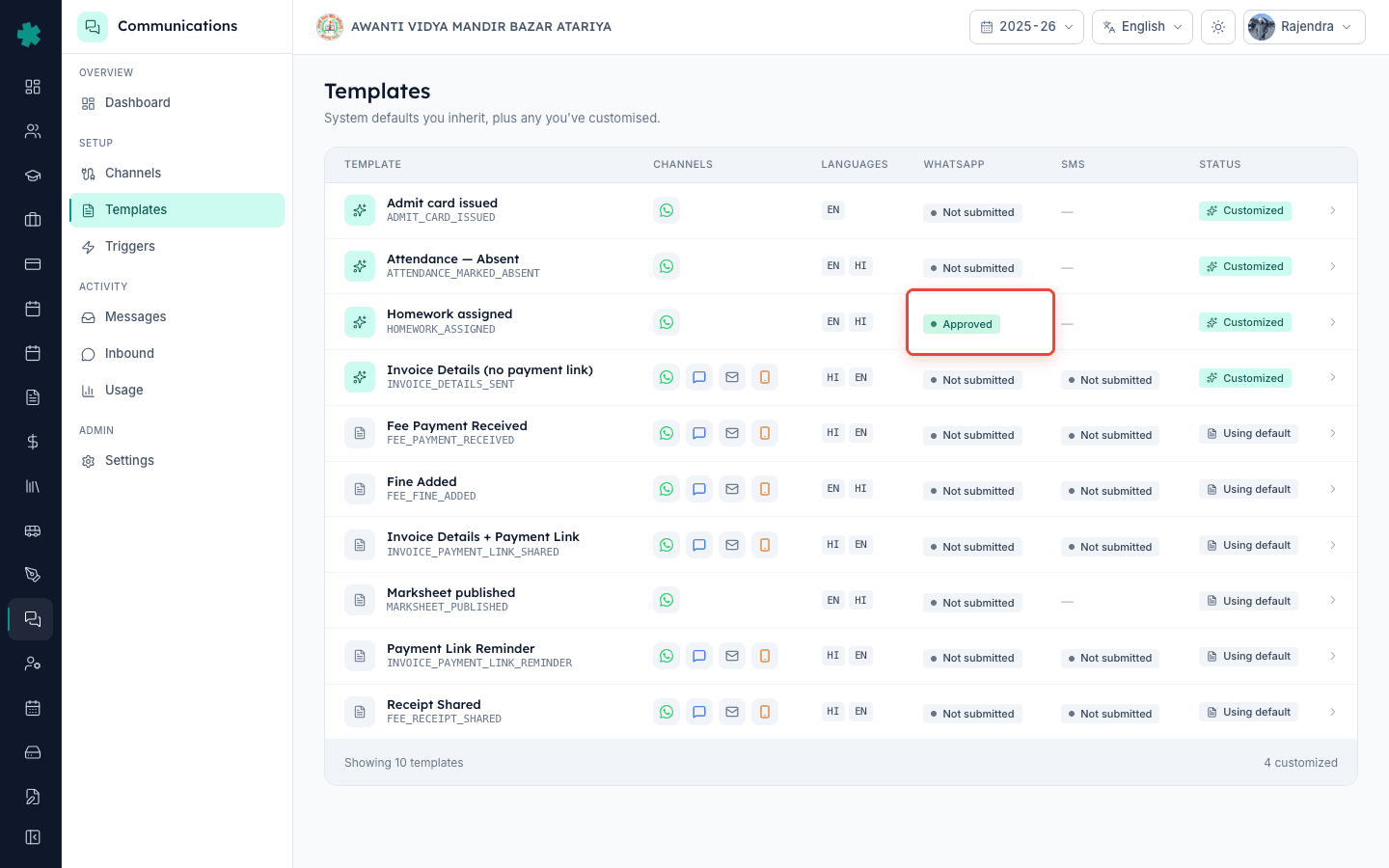The height and width of the screenshot is (868, 1389).
Task: Open the Payment Link Reminder template
Action: click(x=460, y=648)
